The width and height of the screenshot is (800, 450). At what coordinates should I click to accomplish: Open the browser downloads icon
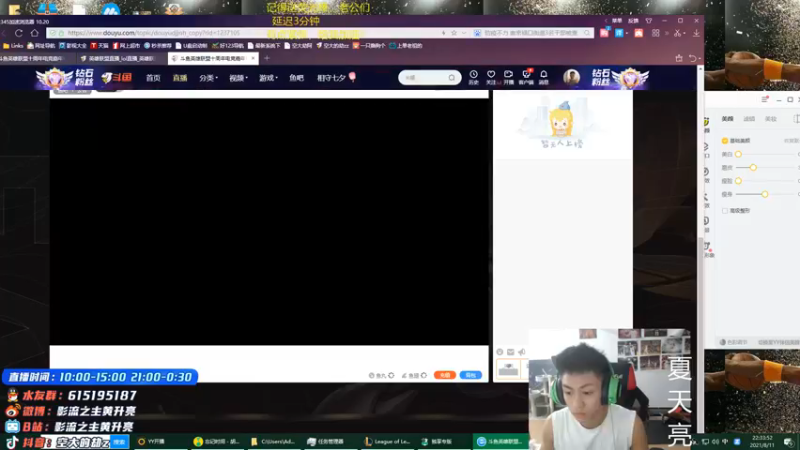[x=696, y=33]
